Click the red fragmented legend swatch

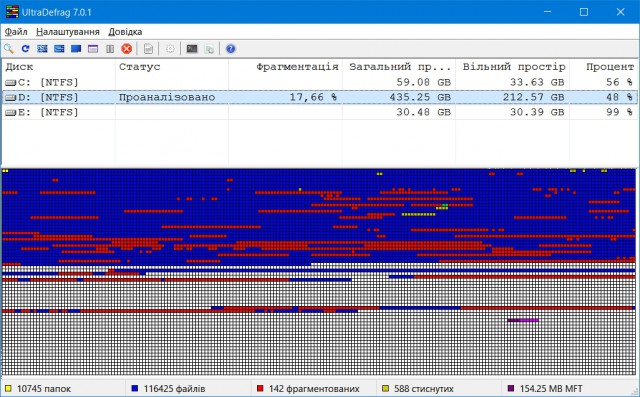coord(260,388)
